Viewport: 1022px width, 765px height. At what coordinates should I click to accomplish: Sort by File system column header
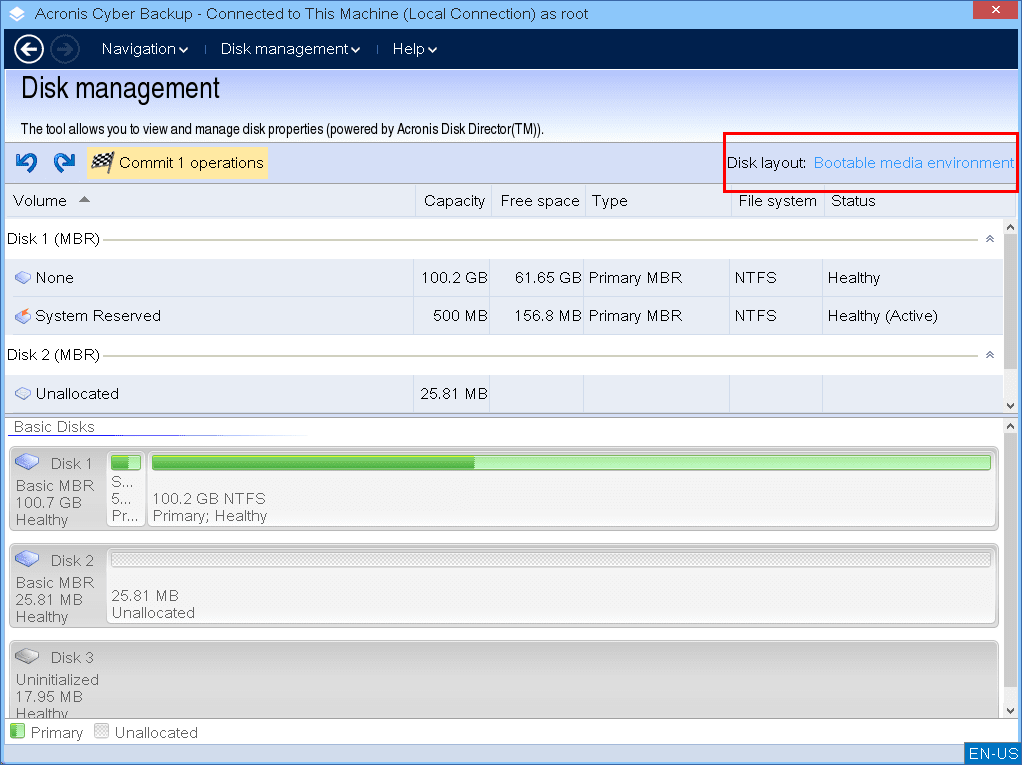click(778, 201)
